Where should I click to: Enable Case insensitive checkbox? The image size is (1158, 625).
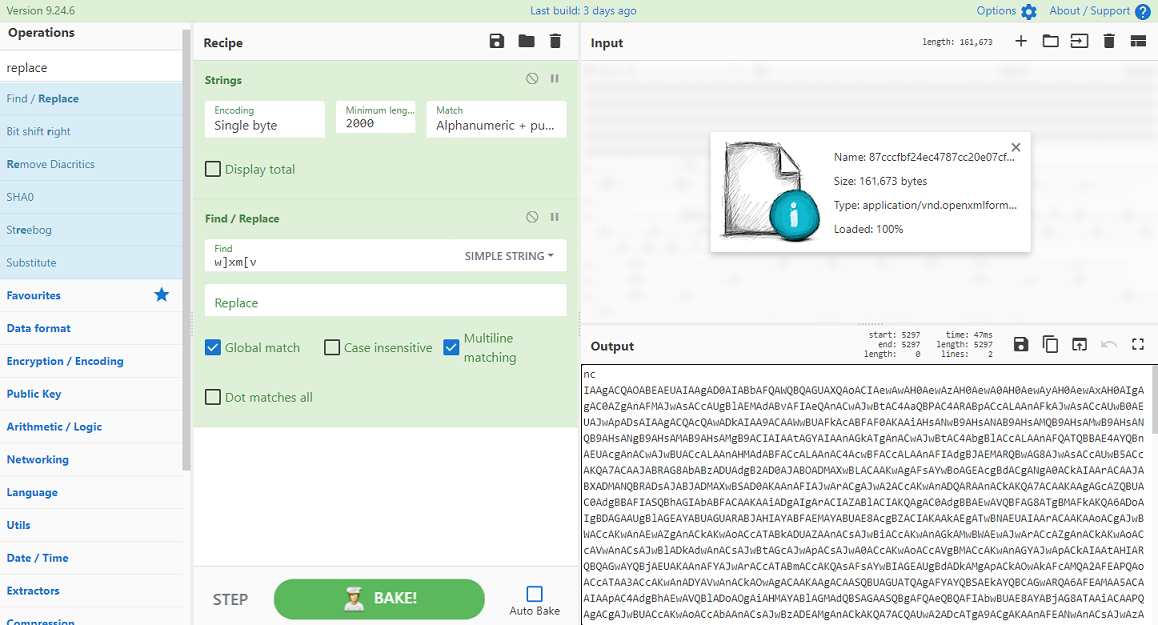point(332,347)
